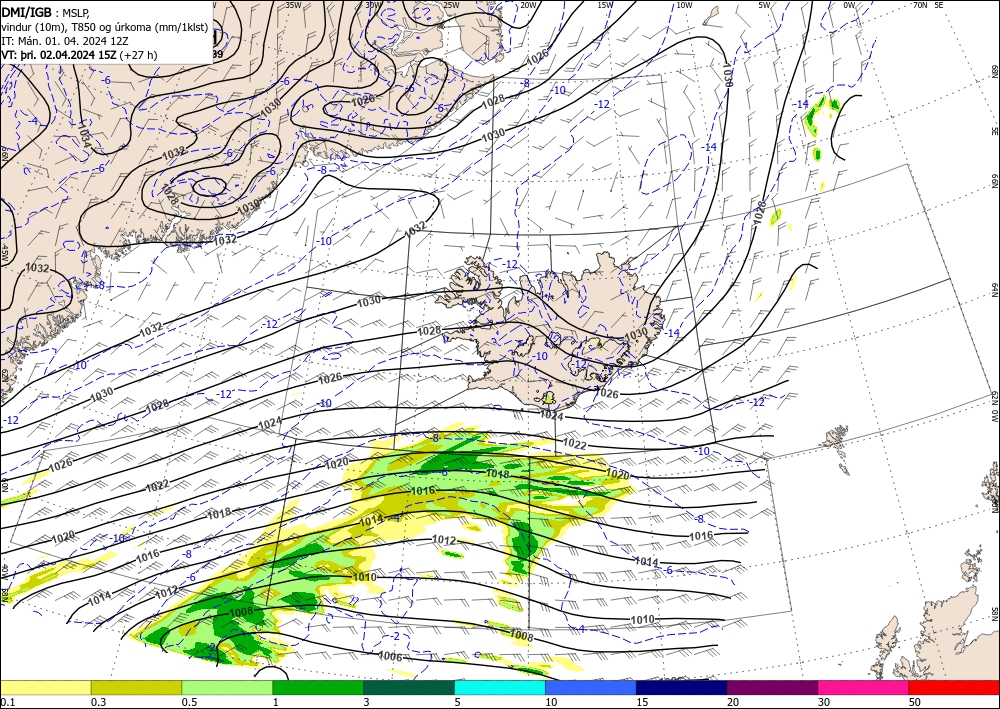Click the "64N" latitude label
Viewport: 1000px width, 709px height.
tap(994, 290)
